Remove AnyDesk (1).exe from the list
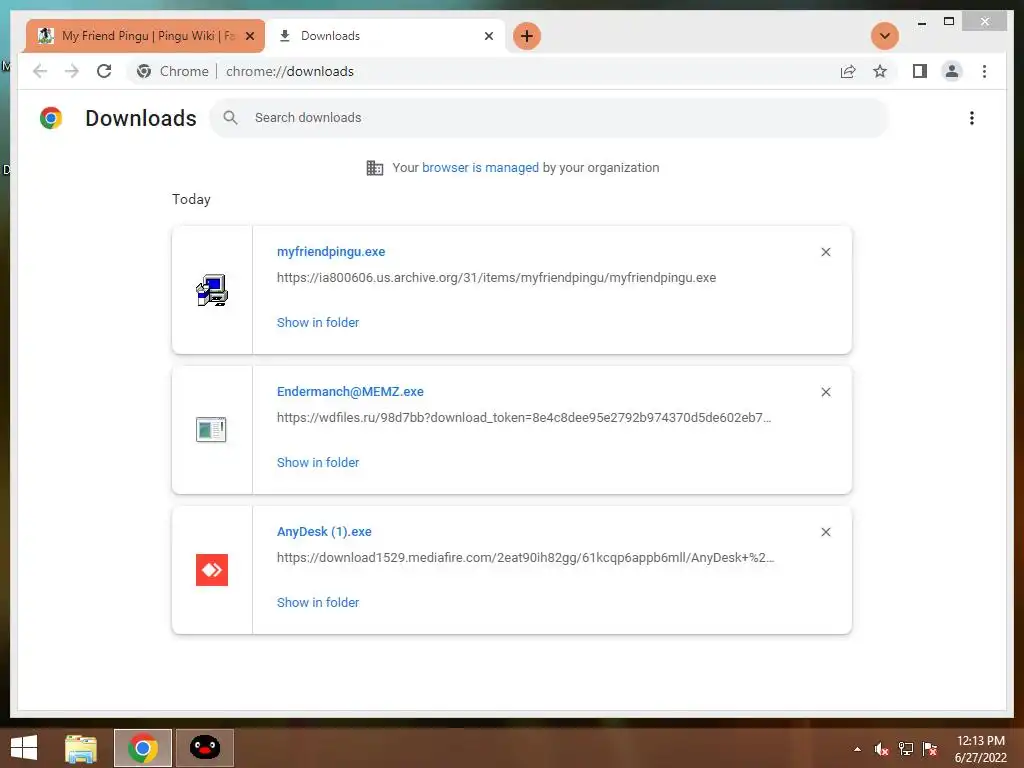Viewport: 1024px width, 768px height. coord(825,532)
